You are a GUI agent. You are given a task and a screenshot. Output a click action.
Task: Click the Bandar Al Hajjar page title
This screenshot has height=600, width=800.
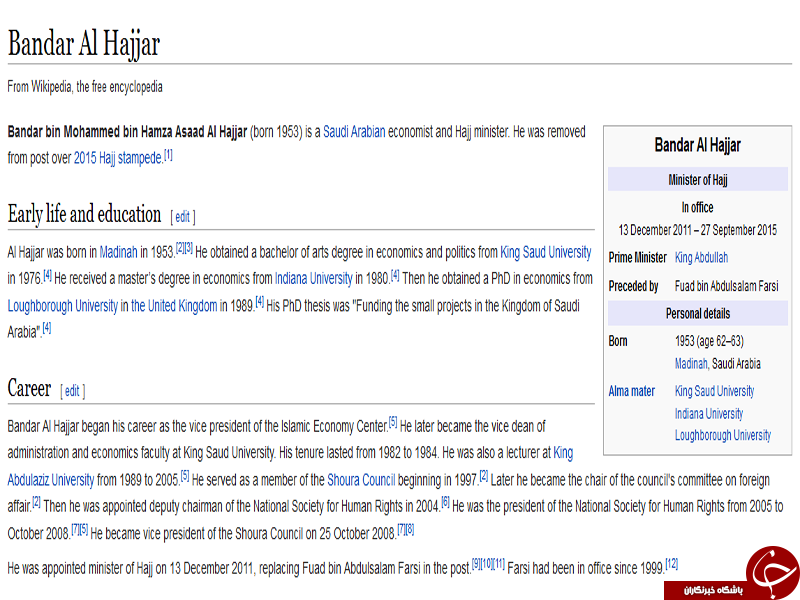tap(84, 44)
